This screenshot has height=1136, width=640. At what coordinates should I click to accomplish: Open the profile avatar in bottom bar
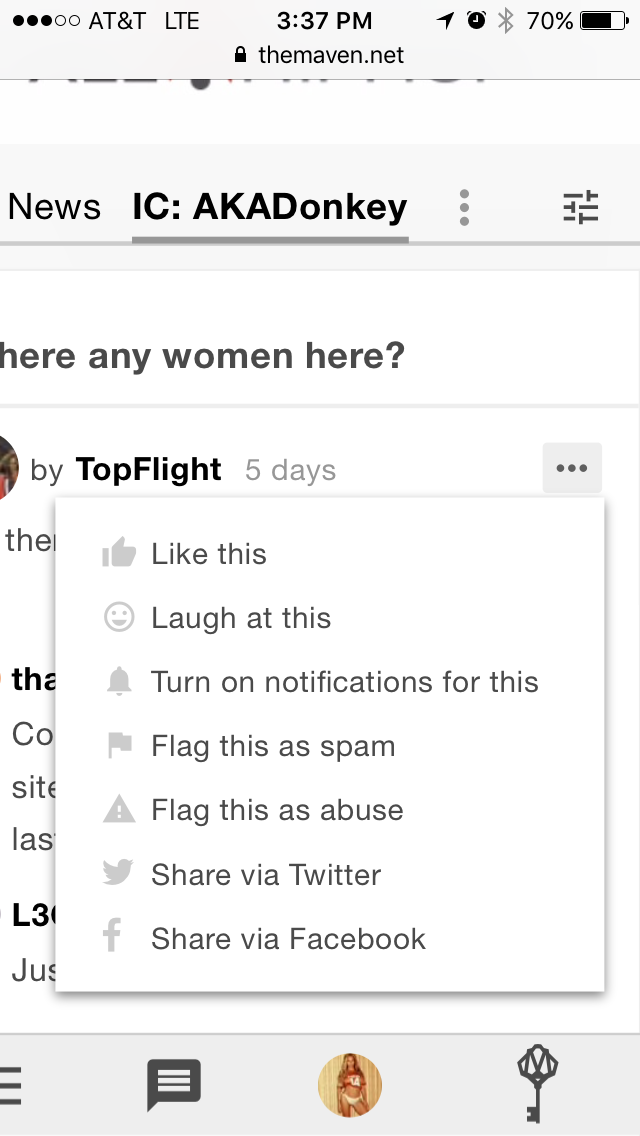coord(350,1084)
